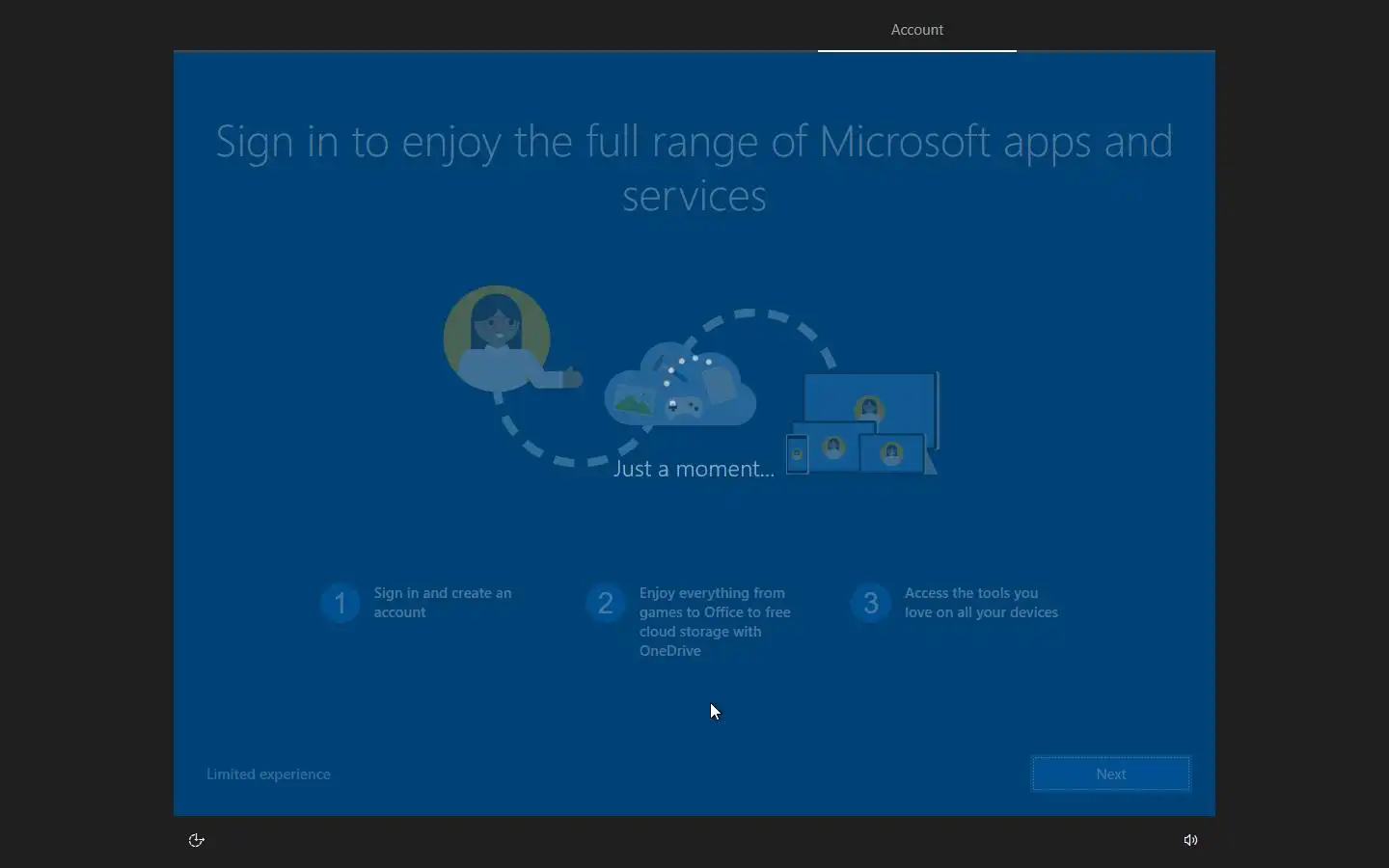
Task: Click the volume speaker icon
Action: [1190, 840]
